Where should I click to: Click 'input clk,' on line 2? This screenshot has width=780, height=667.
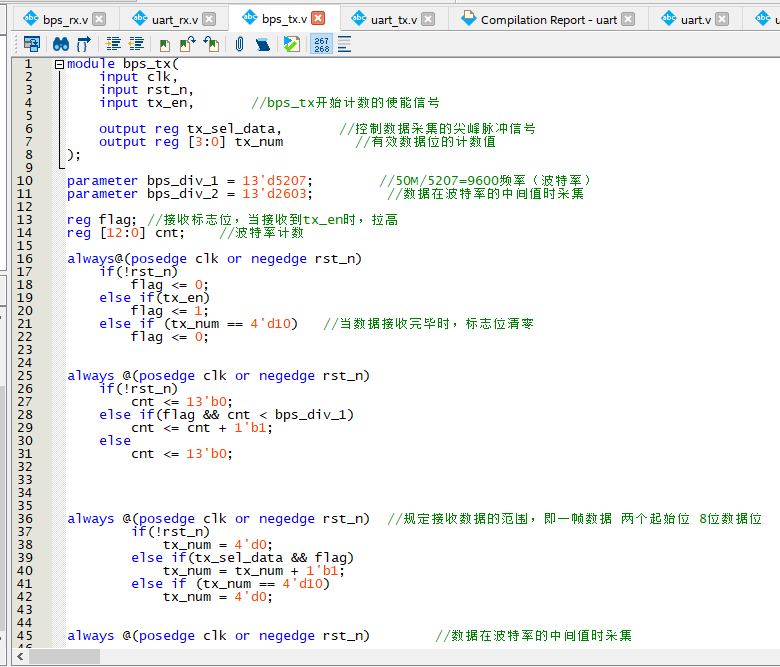(138, 77)
